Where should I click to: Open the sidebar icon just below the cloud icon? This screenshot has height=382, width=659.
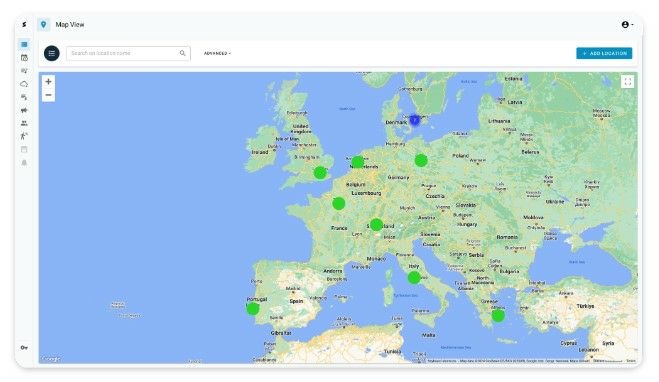tap(24, 97)
